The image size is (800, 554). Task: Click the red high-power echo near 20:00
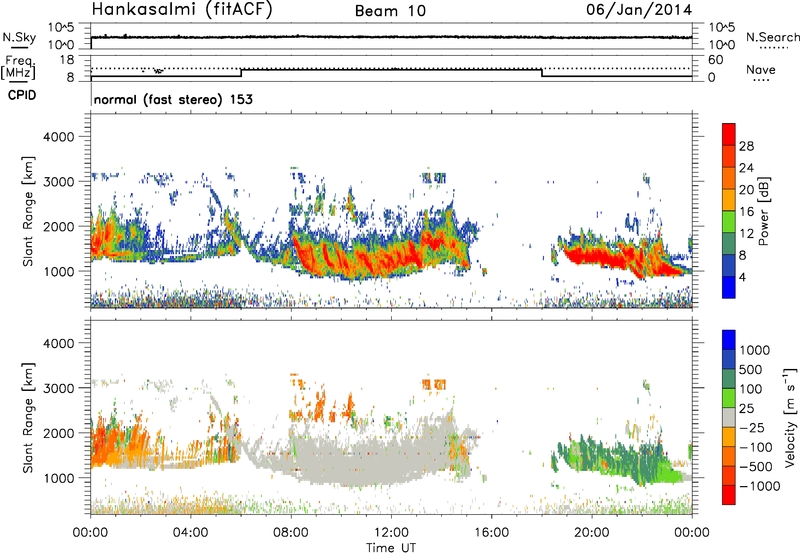[x=592, y=256]
